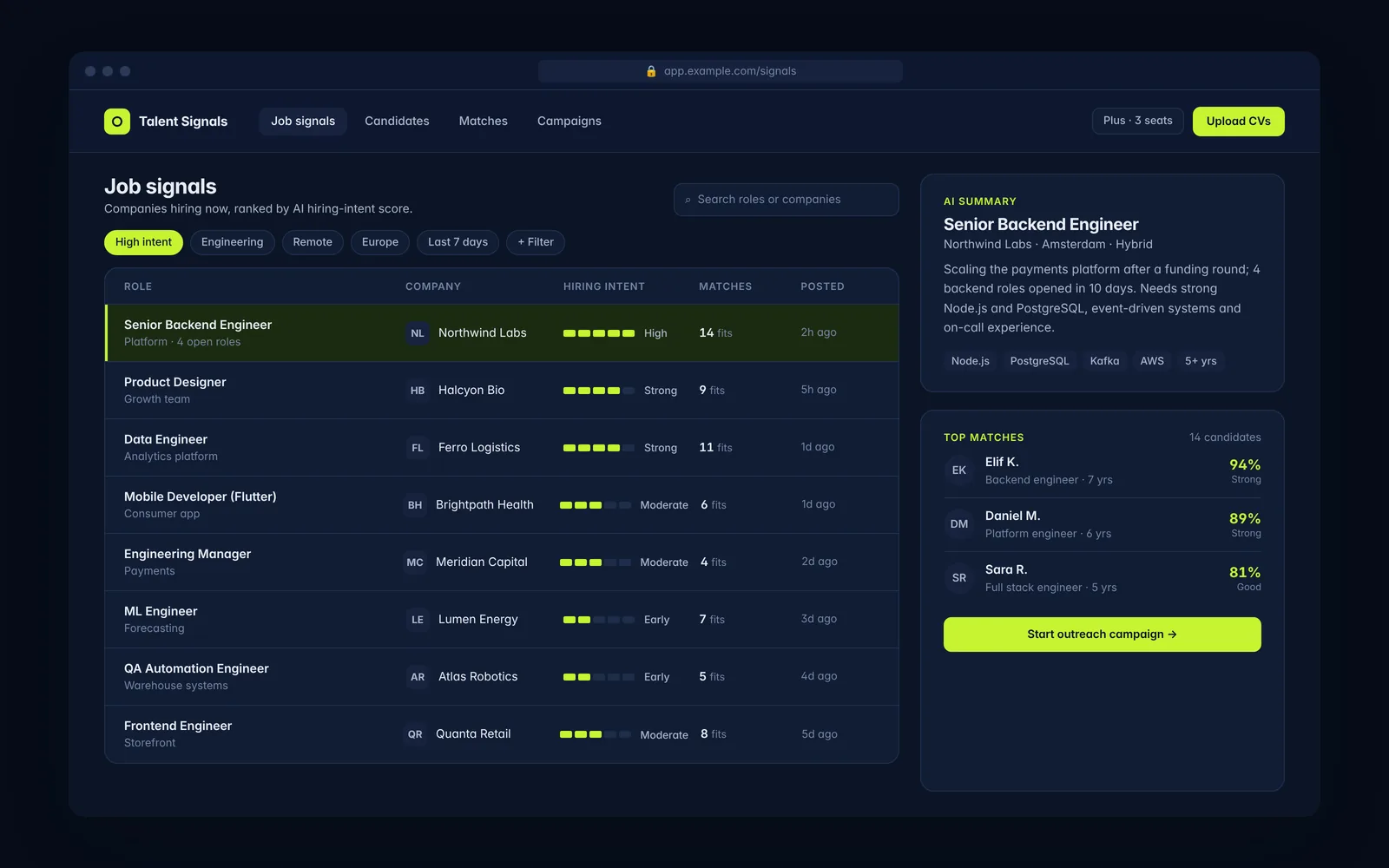Start outreach campaign
The width and height of the screenshot is (1389, 868).
click(1103, 635)
